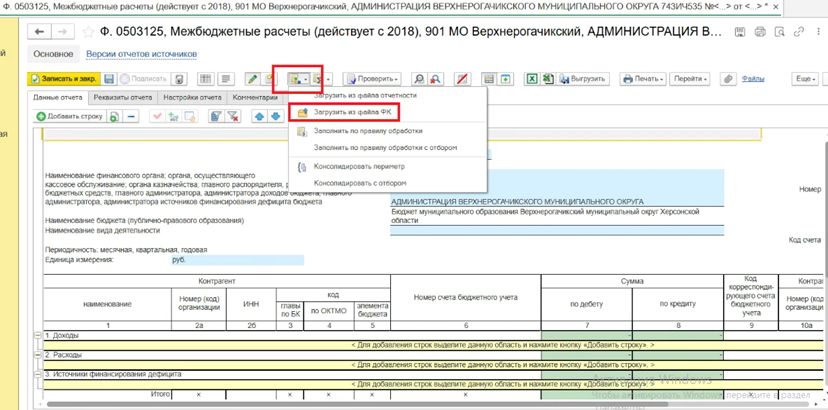This screenshot has width=828, height=410.
Task: Collapse the 1. Доходы section
Action: [37, 336]
